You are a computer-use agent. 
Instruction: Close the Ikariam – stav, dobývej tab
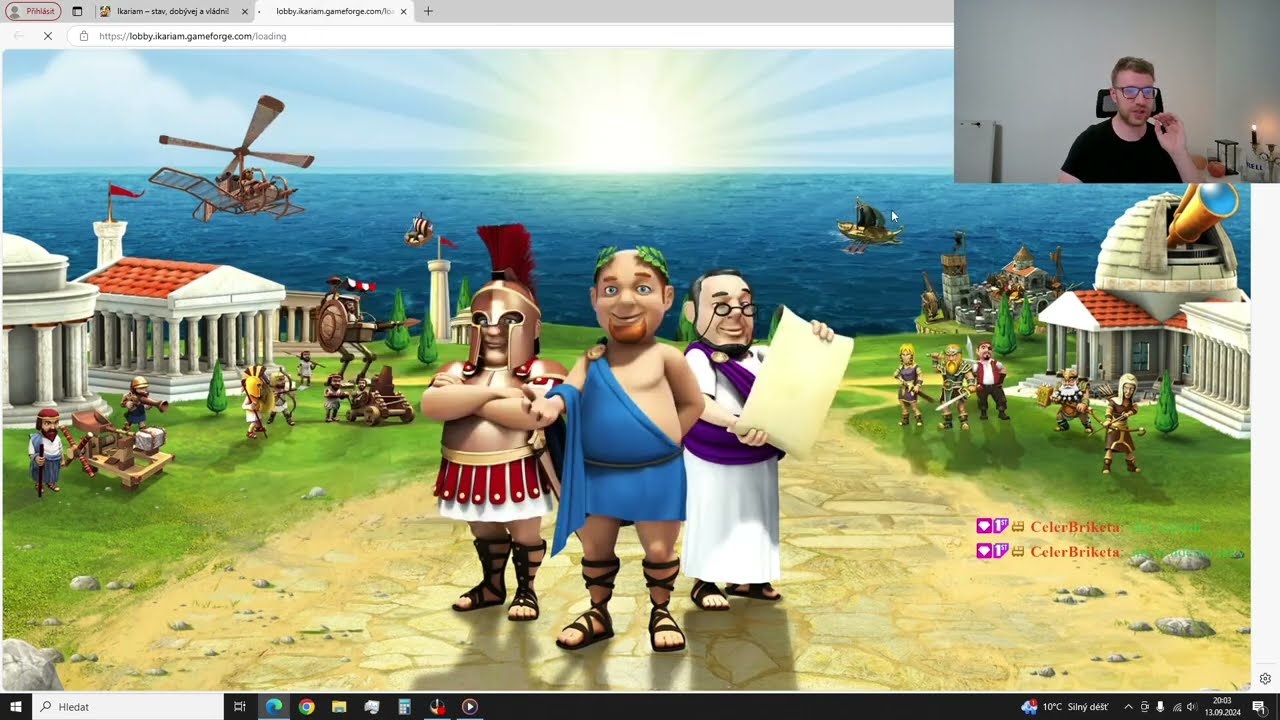coord(245,11)
